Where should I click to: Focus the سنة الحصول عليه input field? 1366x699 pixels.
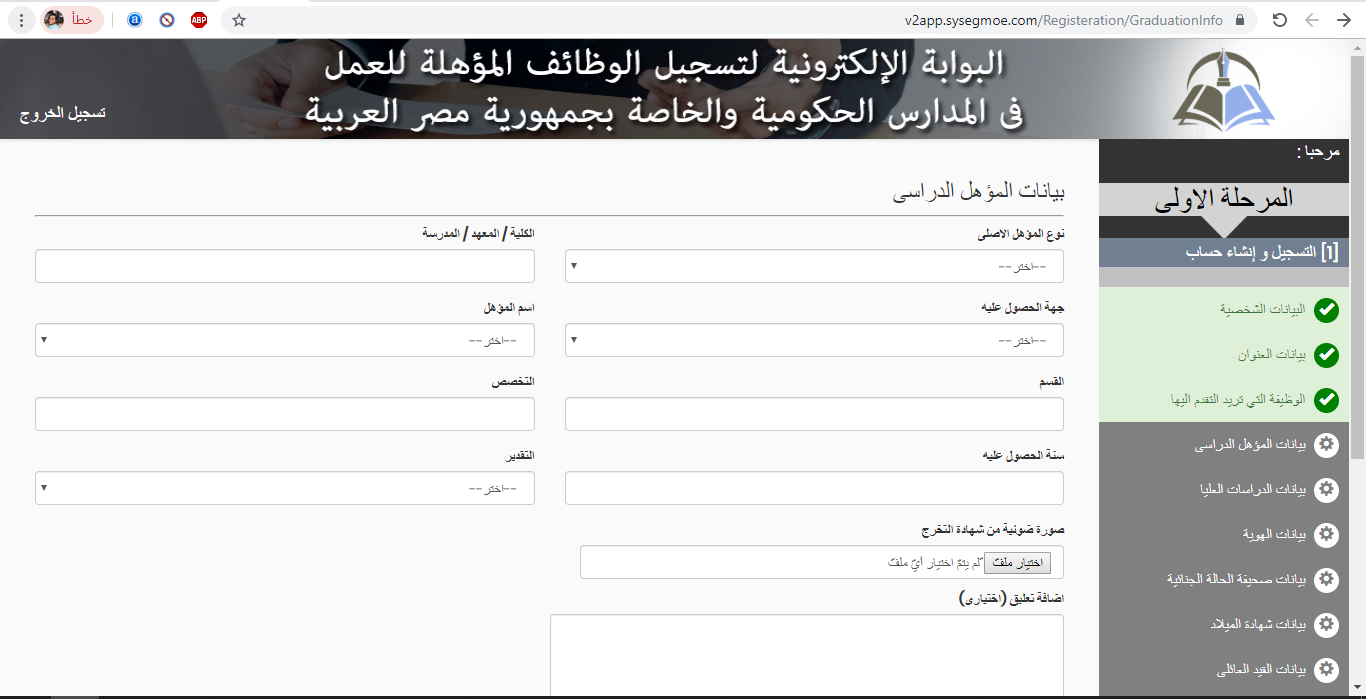814,489
